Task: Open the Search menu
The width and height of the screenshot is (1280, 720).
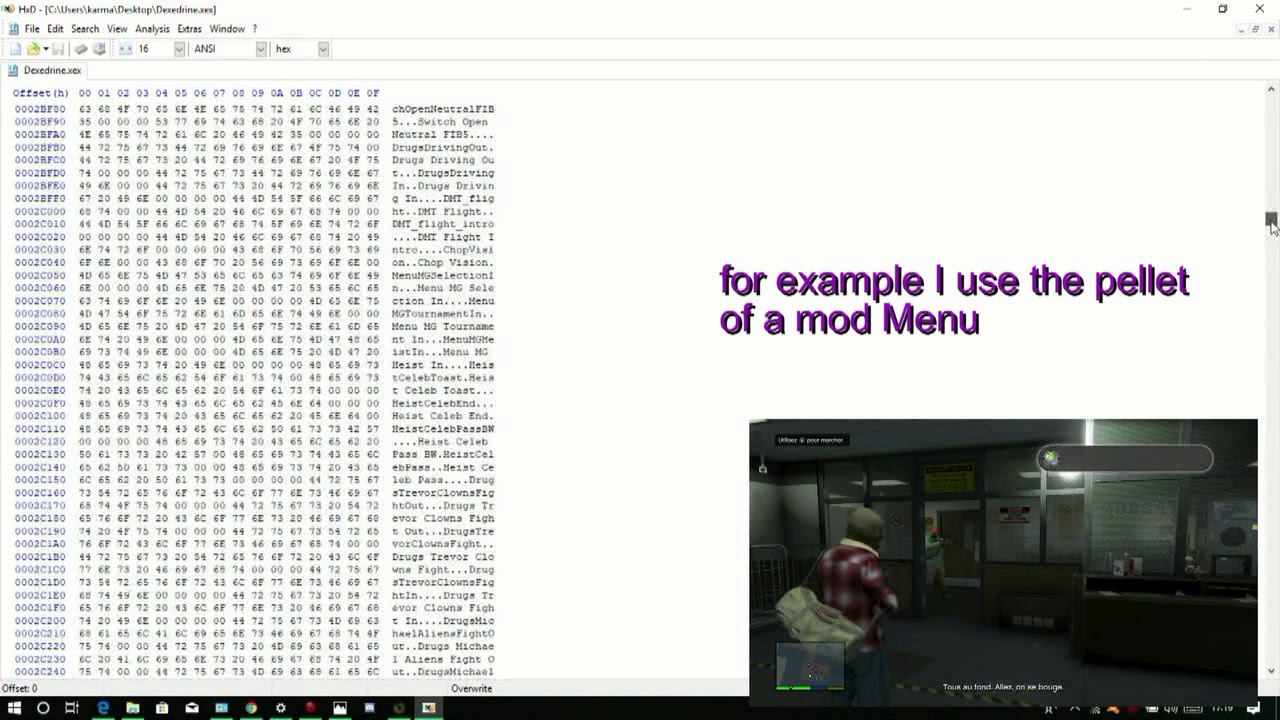Action: (85, 29)
